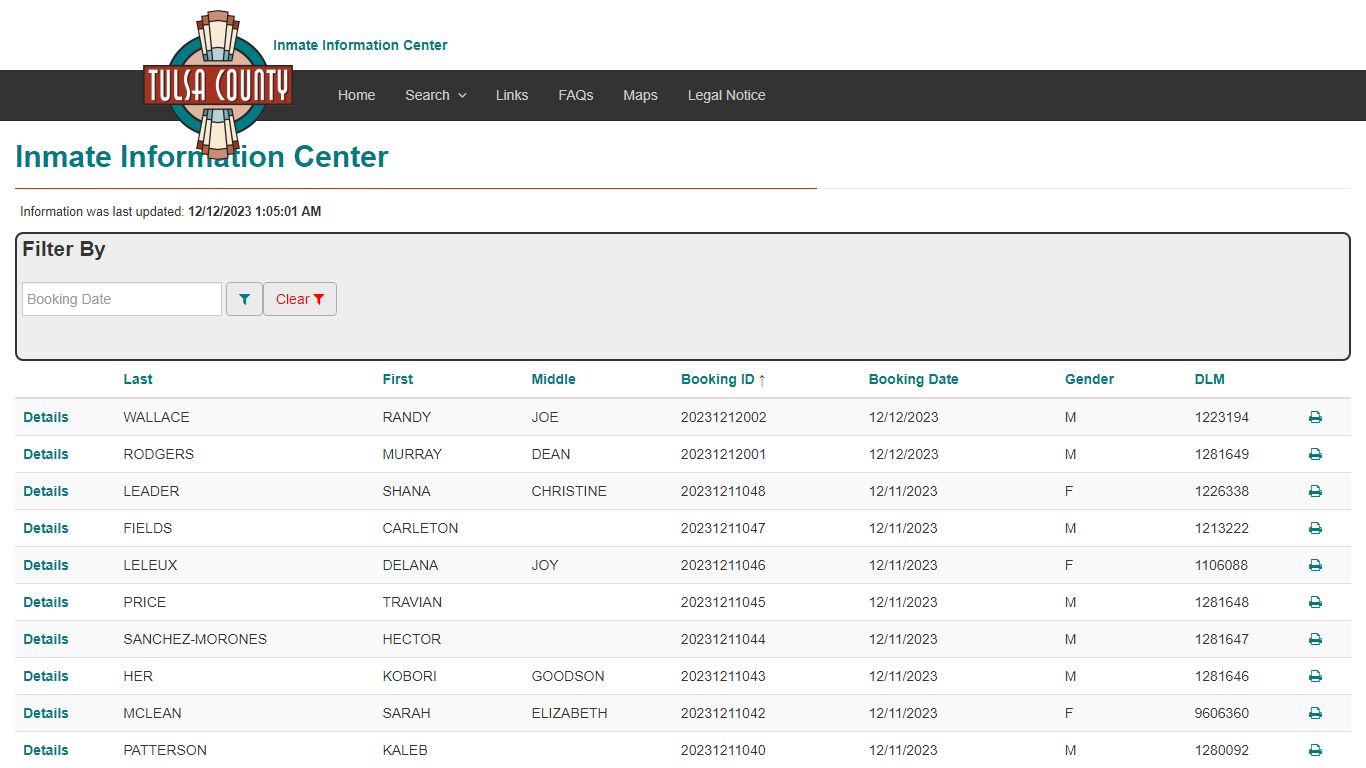Image resolution: width=1366 pixels, height=768 pixels.
Task: Open the Search dropdown menu
Action: point(435,95)
